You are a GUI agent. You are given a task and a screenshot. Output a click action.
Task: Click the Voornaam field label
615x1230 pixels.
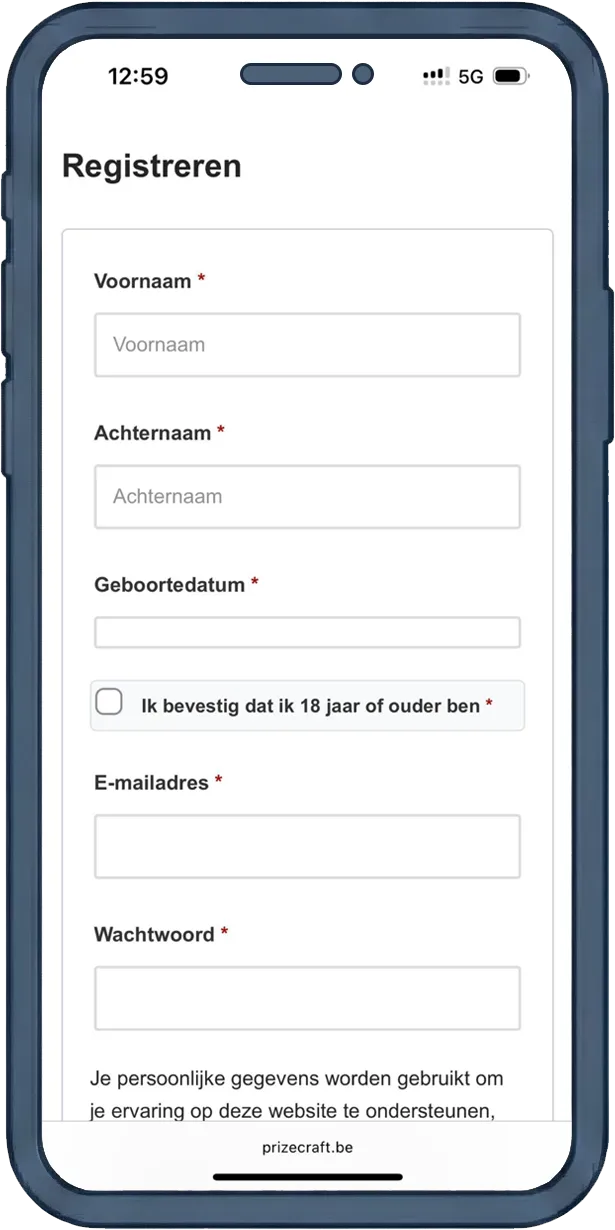143,282
